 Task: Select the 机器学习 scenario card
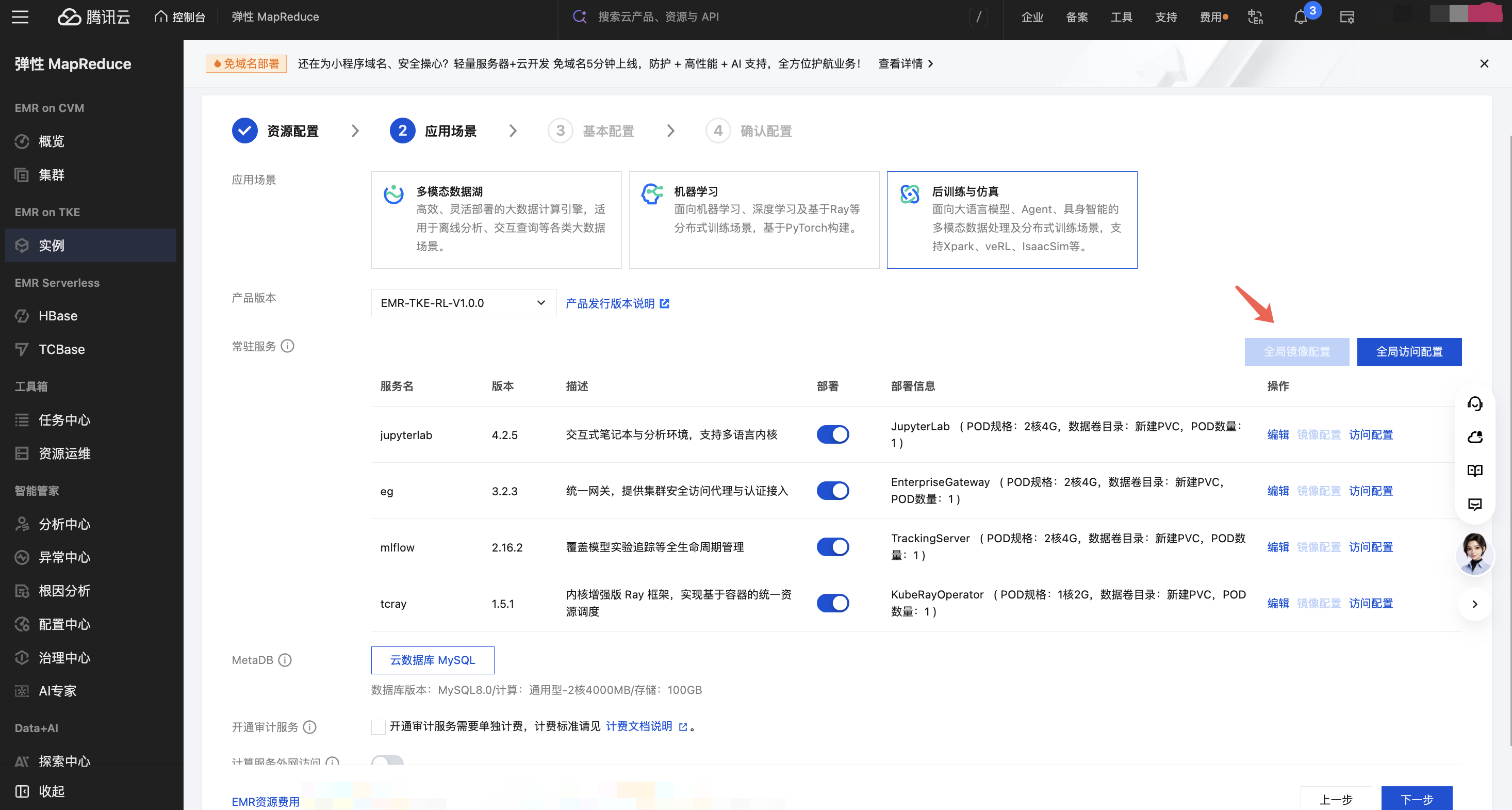pos(753,220)
